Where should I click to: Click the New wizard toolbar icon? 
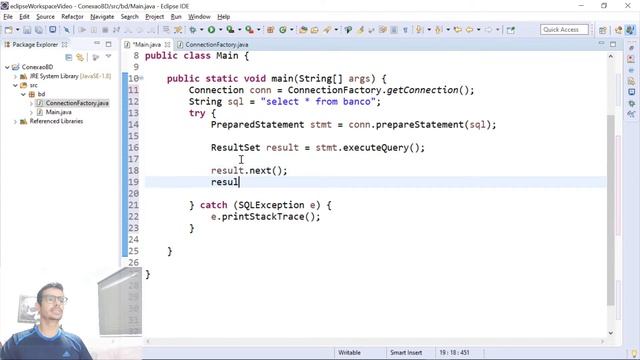8,30
